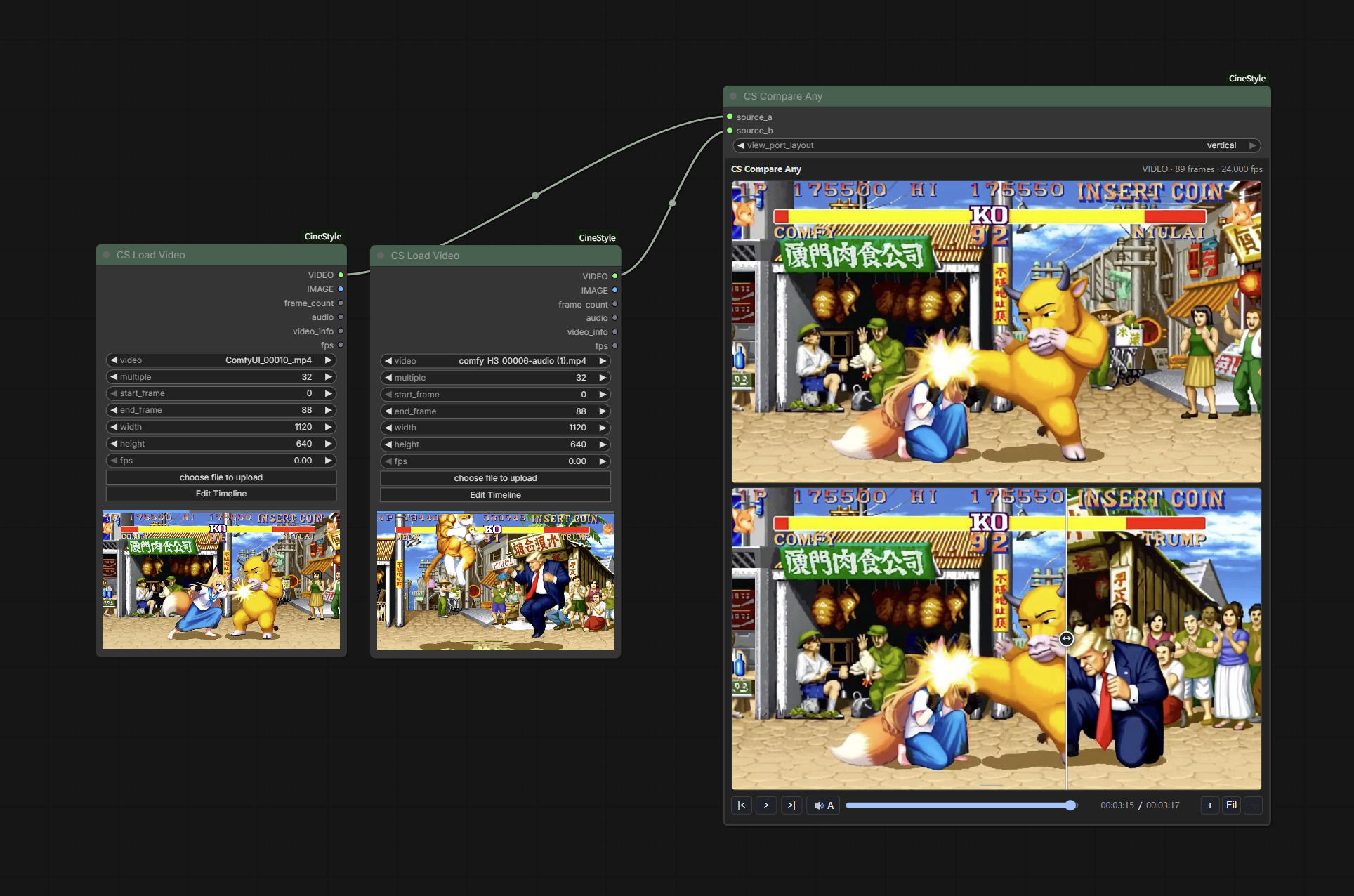Viewport: 1354px width, 896px height.
Task: Increase width in first Load Video
Action: pyautogui.click(x=328, y=427)
